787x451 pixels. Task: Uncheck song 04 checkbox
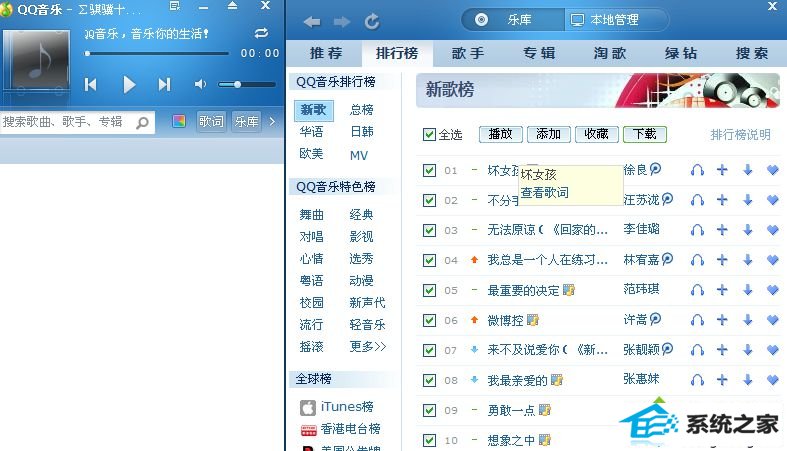[429, 260]
